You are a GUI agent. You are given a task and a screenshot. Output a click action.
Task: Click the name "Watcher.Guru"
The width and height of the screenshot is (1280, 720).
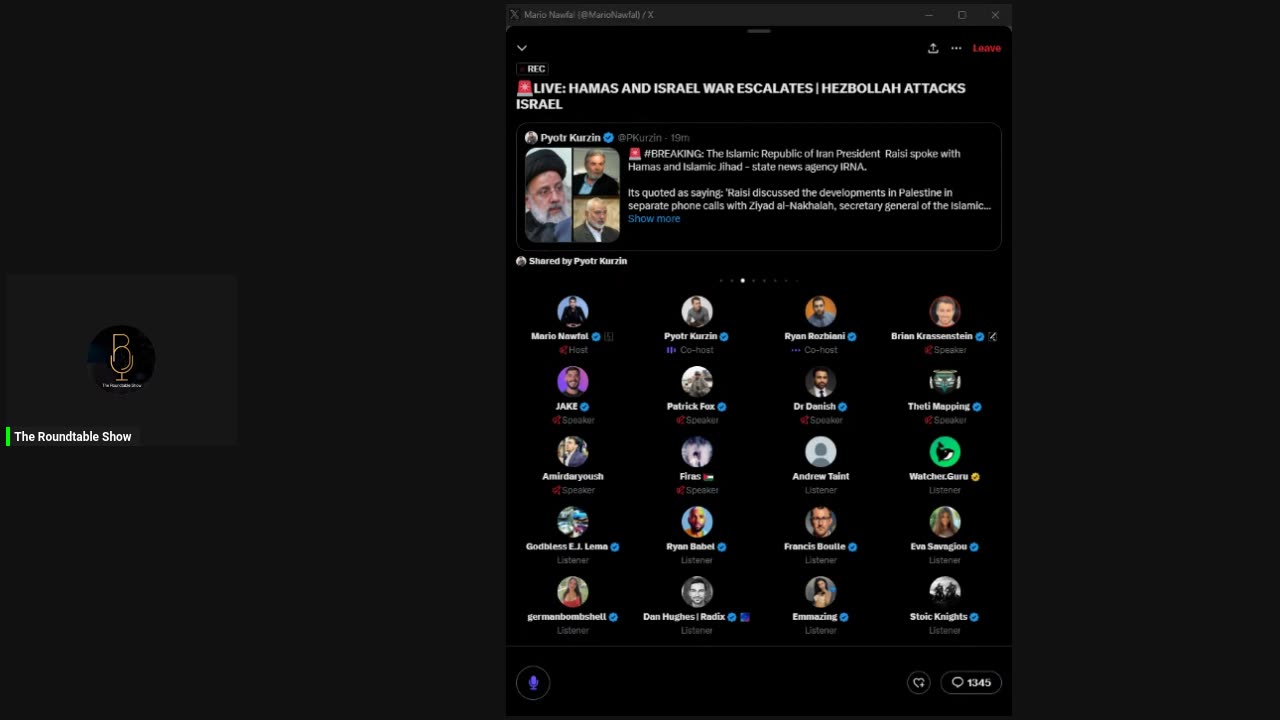938,477
